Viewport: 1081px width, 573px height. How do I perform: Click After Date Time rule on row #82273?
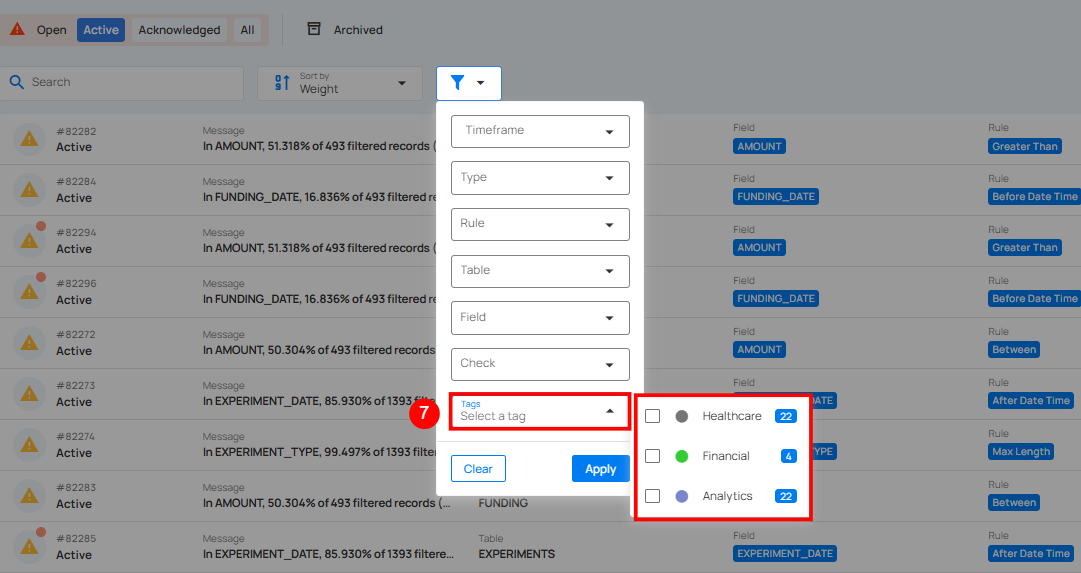click(1031, 401)
